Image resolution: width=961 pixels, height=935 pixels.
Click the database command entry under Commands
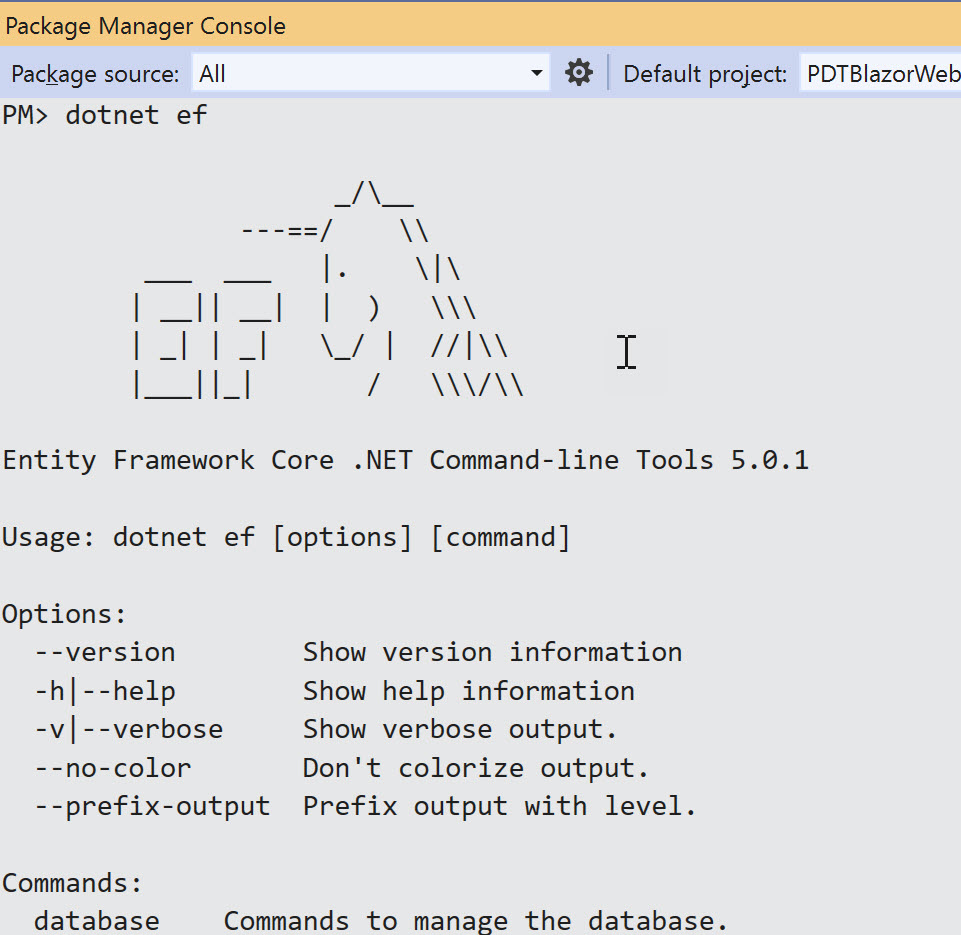[96, 920]
